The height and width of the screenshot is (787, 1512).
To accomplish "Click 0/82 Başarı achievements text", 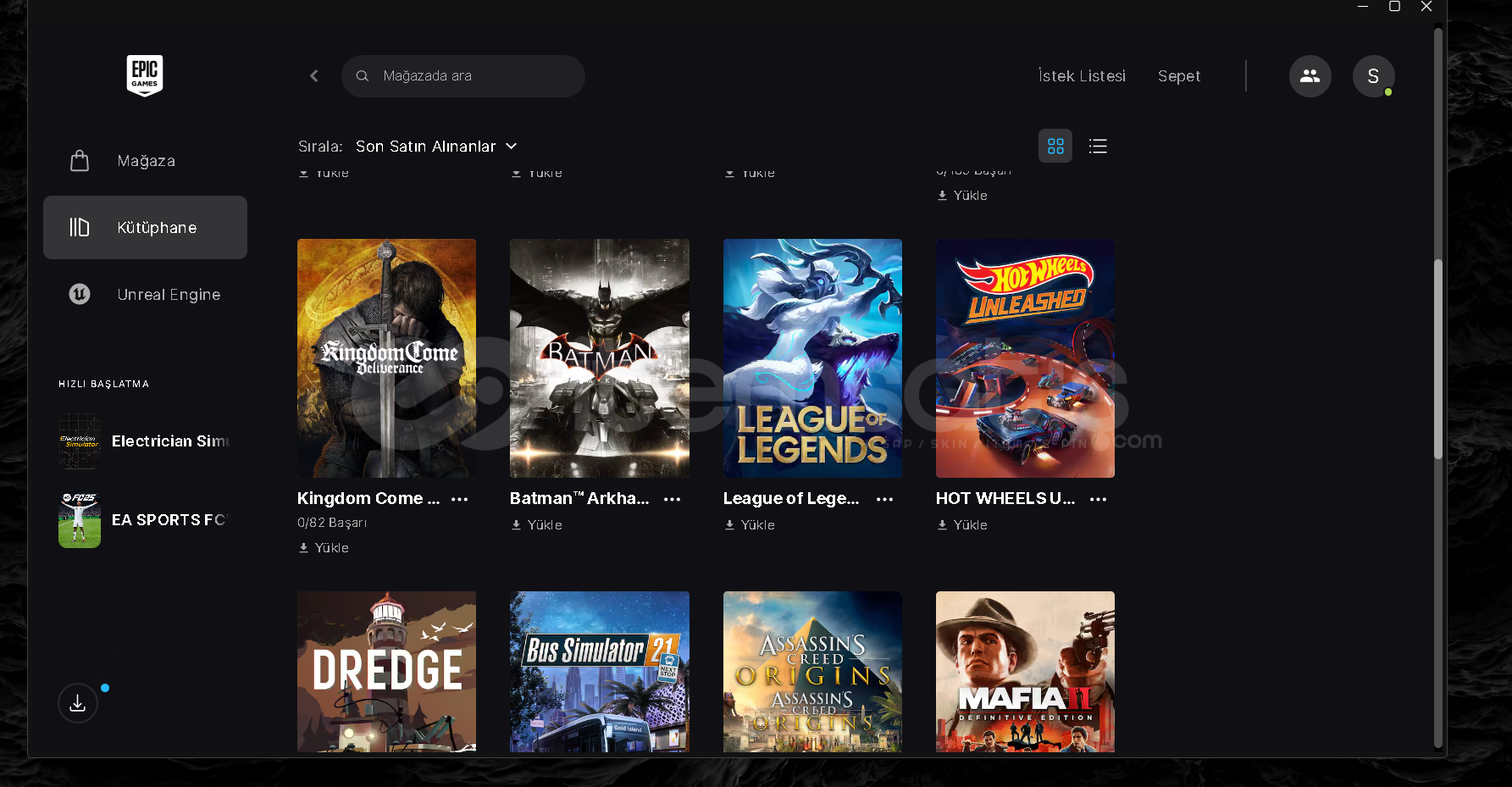I will pos(332,523).
